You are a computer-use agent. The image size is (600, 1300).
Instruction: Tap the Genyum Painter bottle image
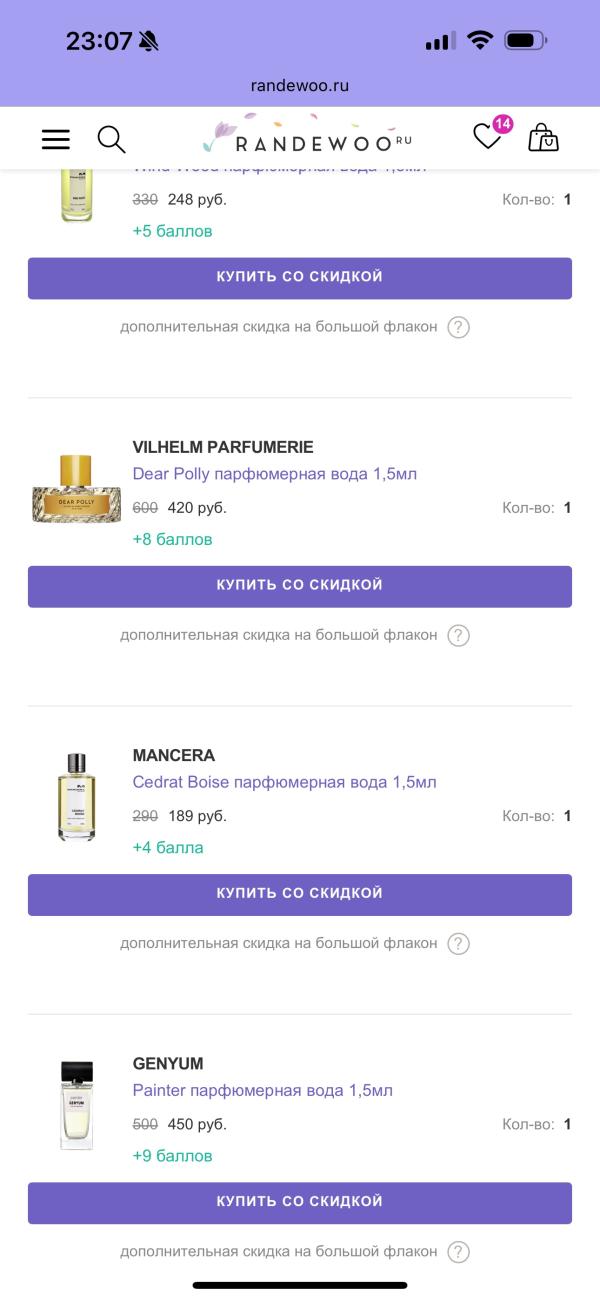[76, 1105]
